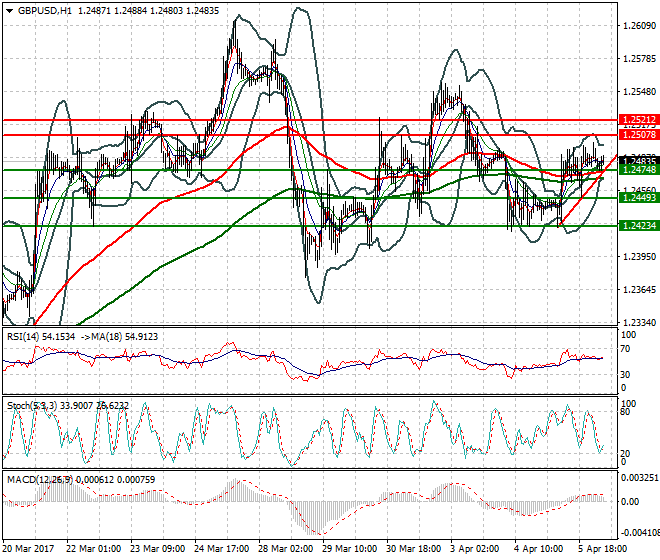Viewport: 660px width, 560px height.
Task: Click the 1.26090 price scale value
Action: [x=639, y=26]
